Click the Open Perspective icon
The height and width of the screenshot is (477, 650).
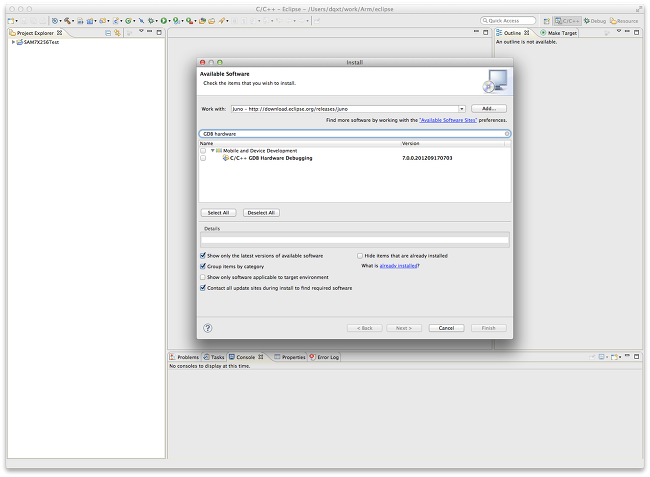pos(547,21)
